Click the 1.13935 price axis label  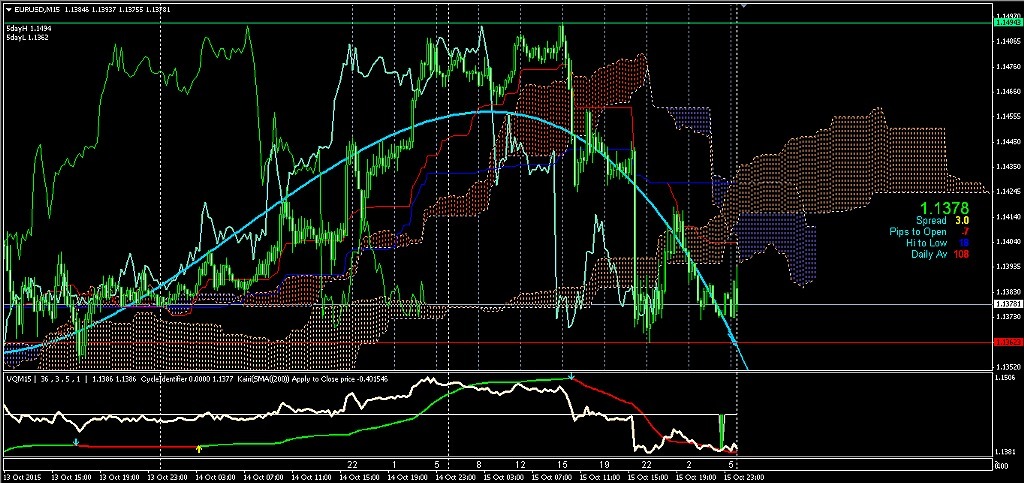tap(1006, 266)
